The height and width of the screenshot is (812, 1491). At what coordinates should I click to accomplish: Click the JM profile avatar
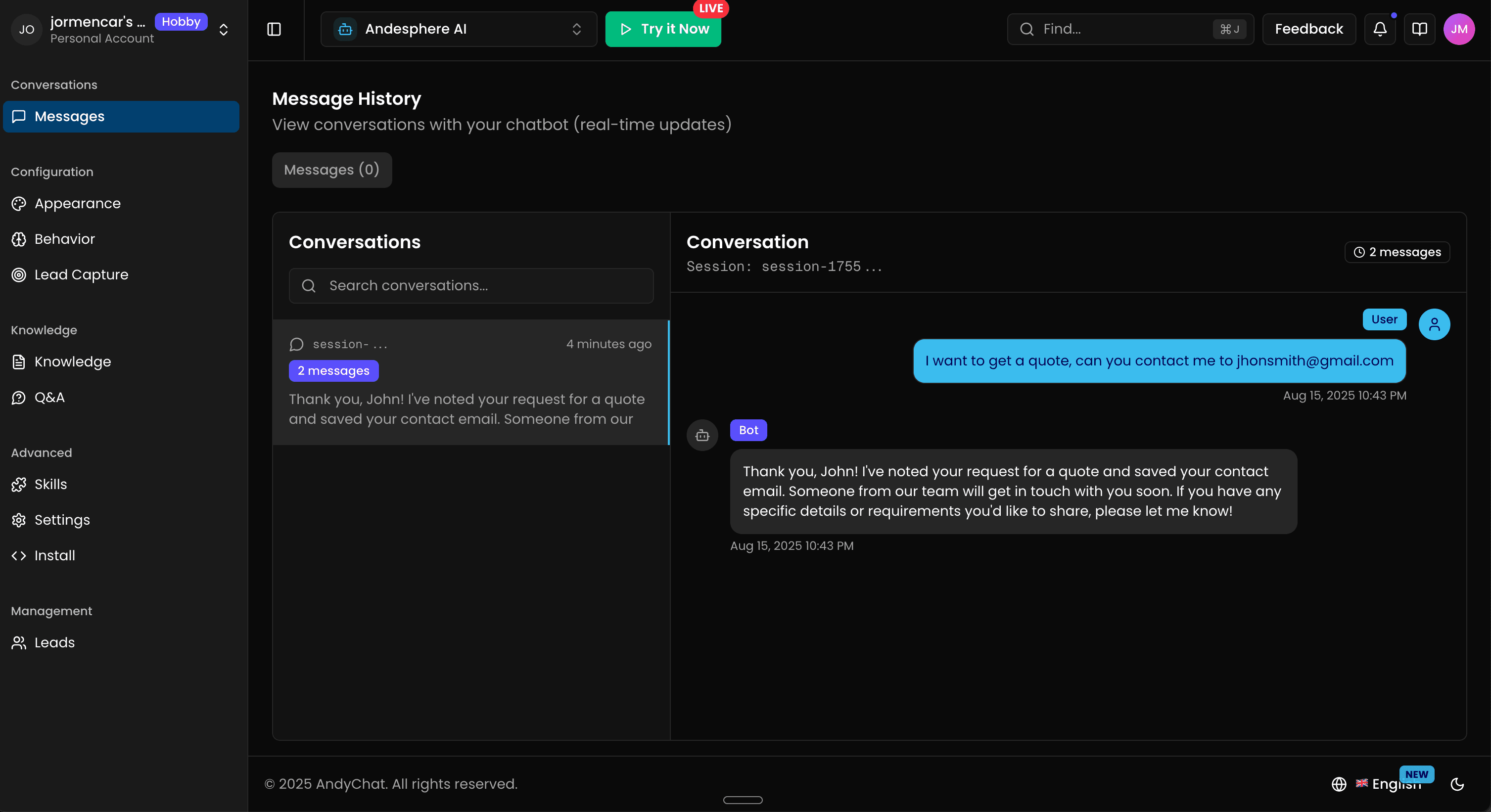[1458, 29]
